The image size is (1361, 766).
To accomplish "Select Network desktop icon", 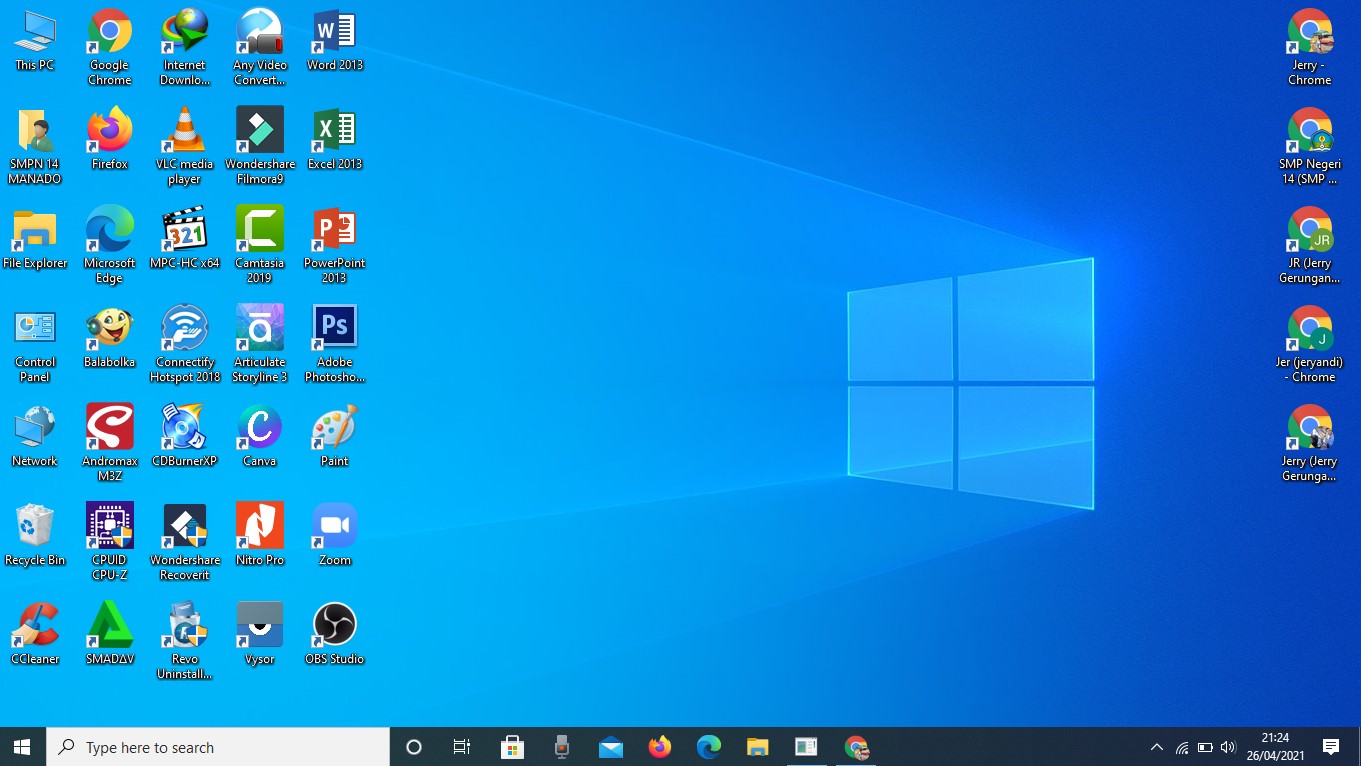I will click(x=34, y=436).
